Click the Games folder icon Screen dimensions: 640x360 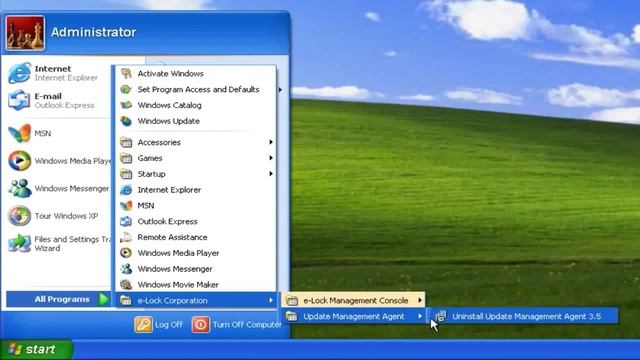coord(126,158)
